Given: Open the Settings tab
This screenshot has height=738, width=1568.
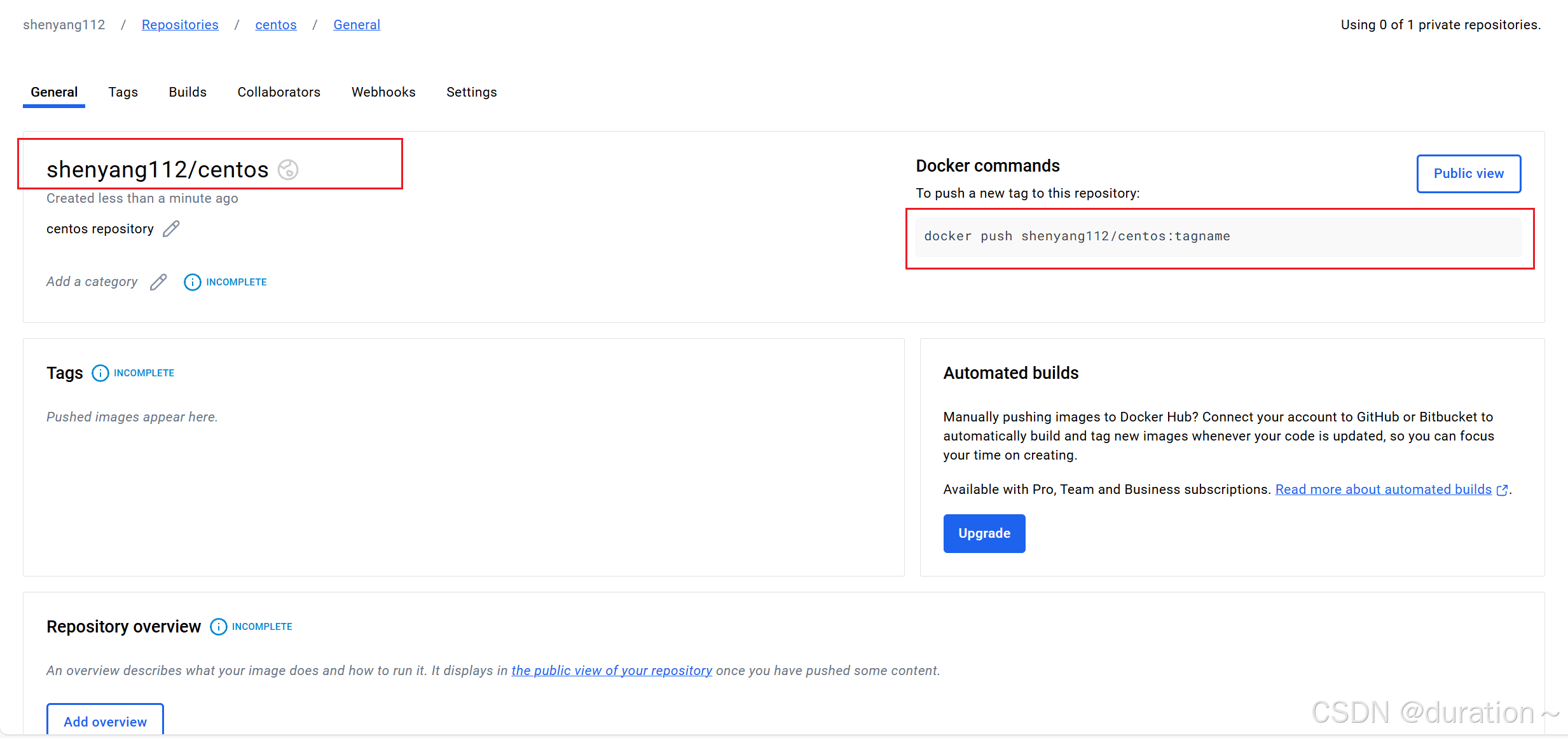Looking at the screenshot, I should click(x=472, y=92).
